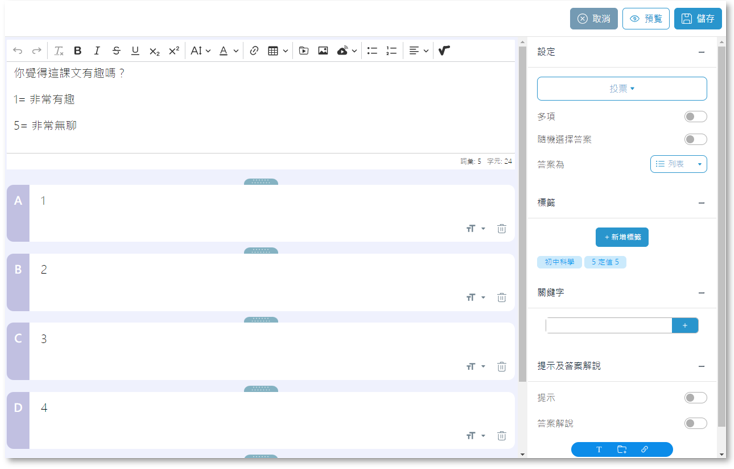734x469 pixels.
Task: Click the 關鍵字 keyword input field
Action: [608, 325]
